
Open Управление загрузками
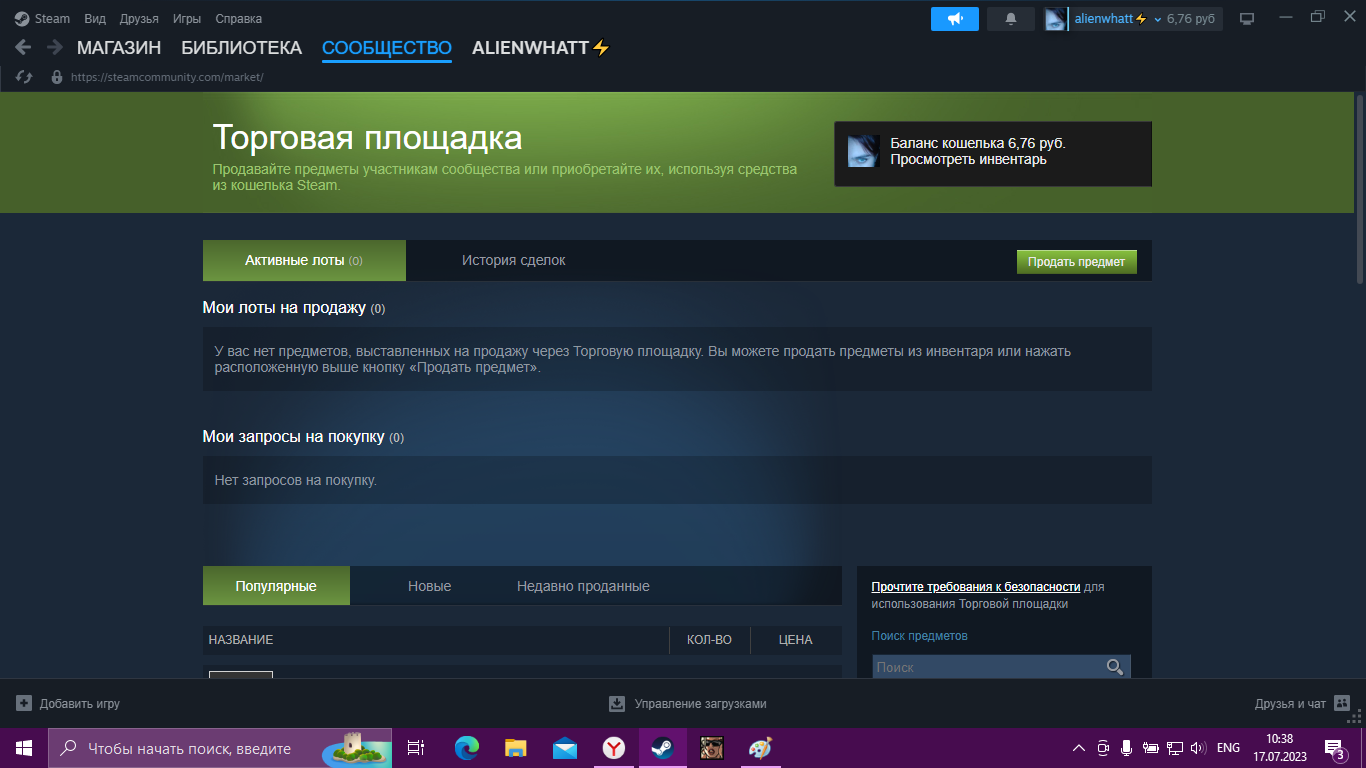(x=701, y=704)
